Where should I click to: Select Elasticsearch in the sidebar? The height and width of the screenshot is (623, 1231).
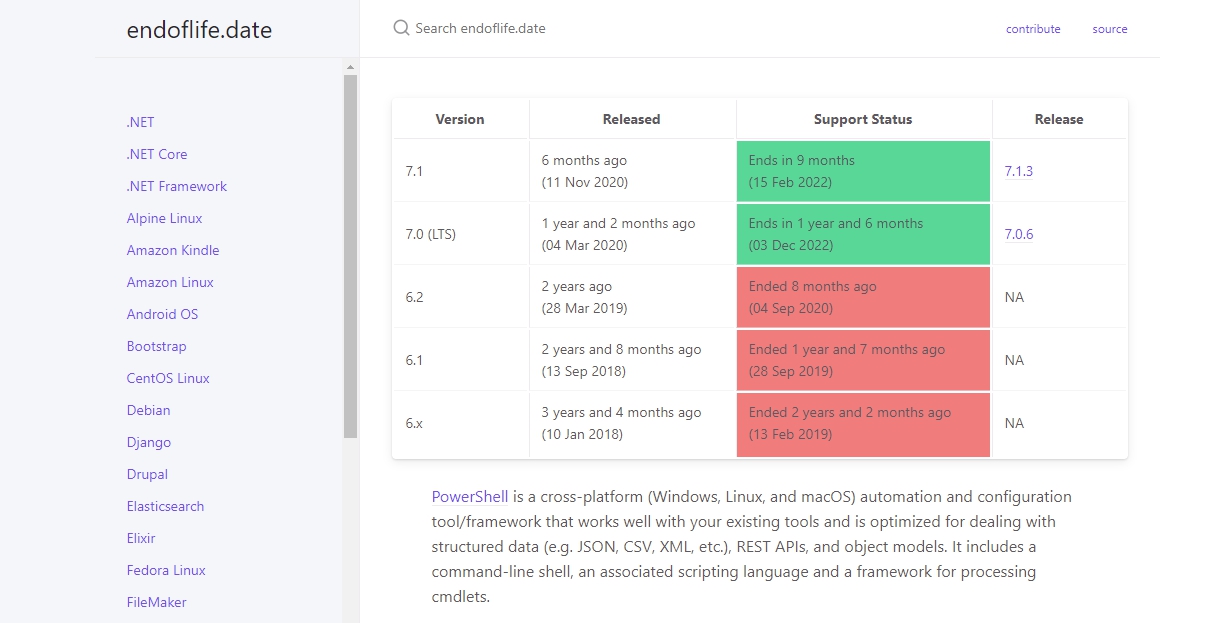(165, 506)
